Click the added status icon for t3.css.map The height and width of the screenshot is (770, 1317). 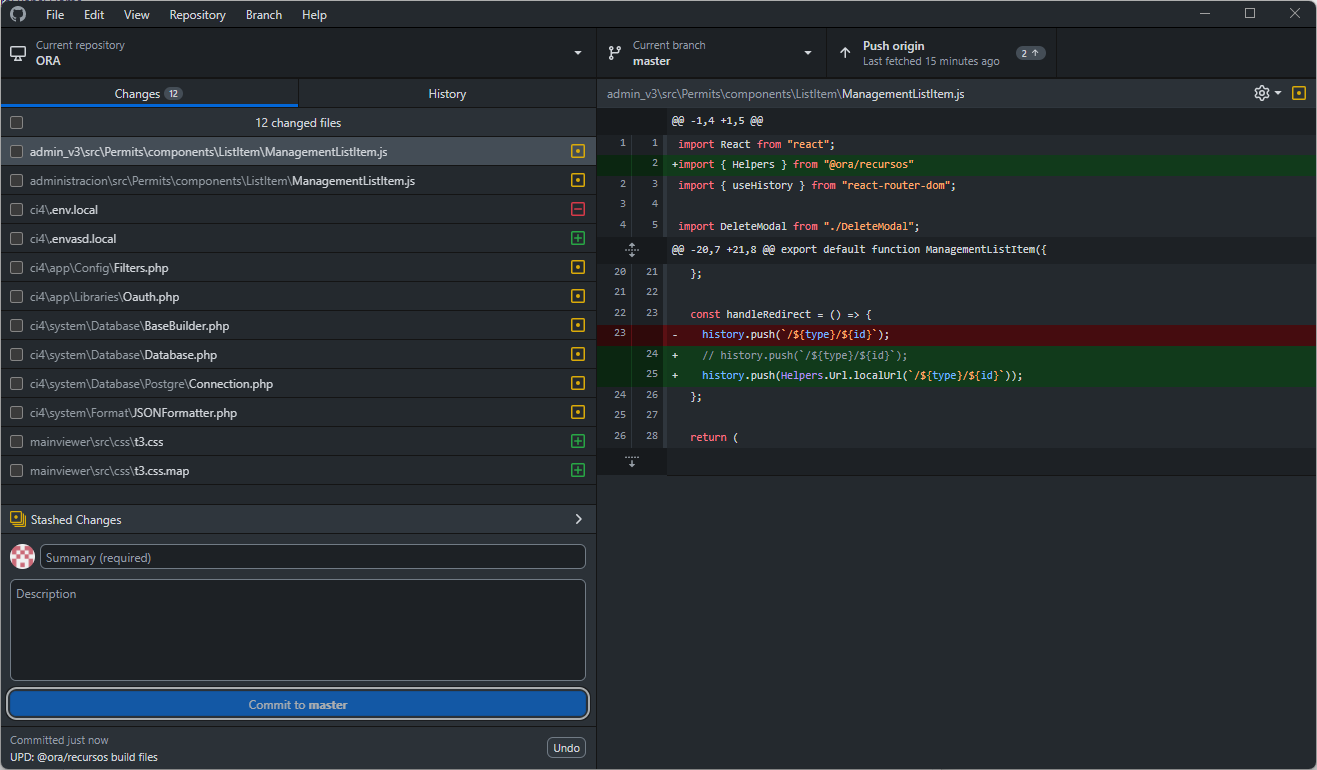[x=578, y=471]
